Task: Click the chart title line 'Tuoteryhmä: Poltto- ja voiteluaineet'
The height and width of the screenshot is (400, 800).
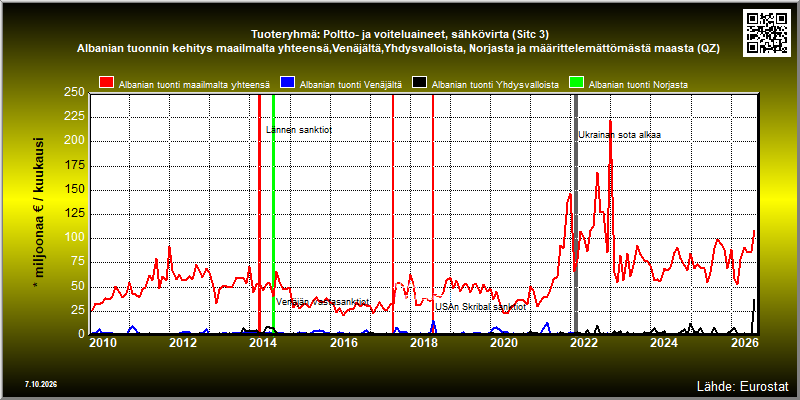Action: click(399, 35)
